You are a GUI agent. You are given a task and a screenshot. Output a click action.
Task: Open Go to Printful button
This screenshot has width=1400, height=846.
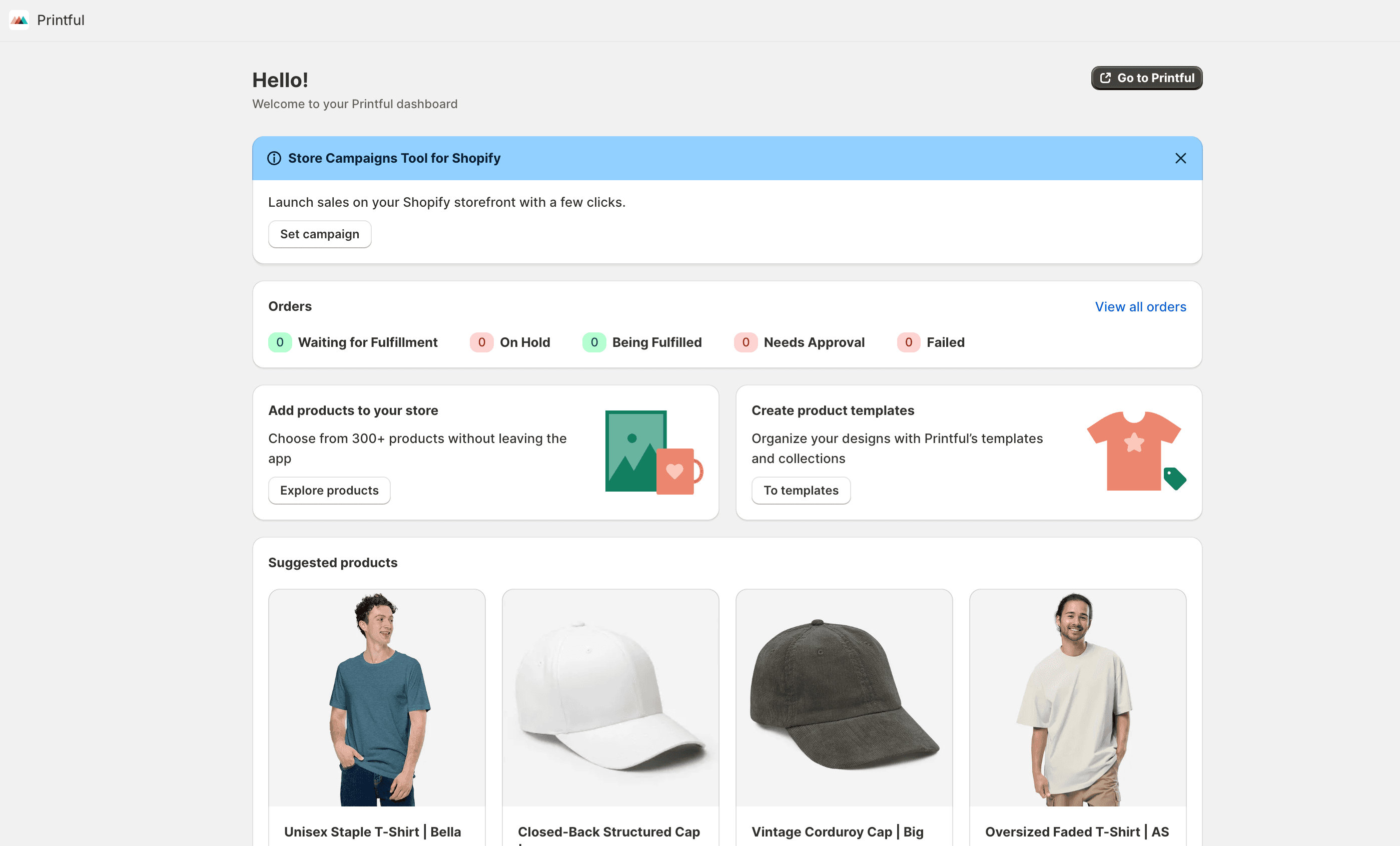(x=1147, y=78)
